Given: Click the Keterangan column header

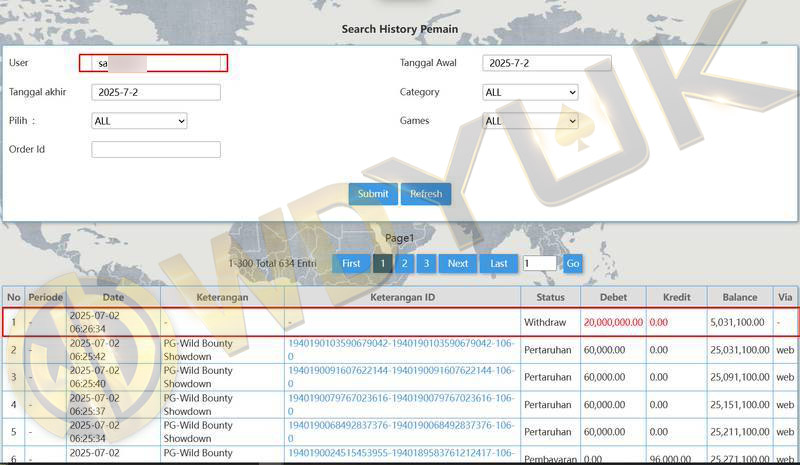Looking at the screenshot, I should click(222, 297).
